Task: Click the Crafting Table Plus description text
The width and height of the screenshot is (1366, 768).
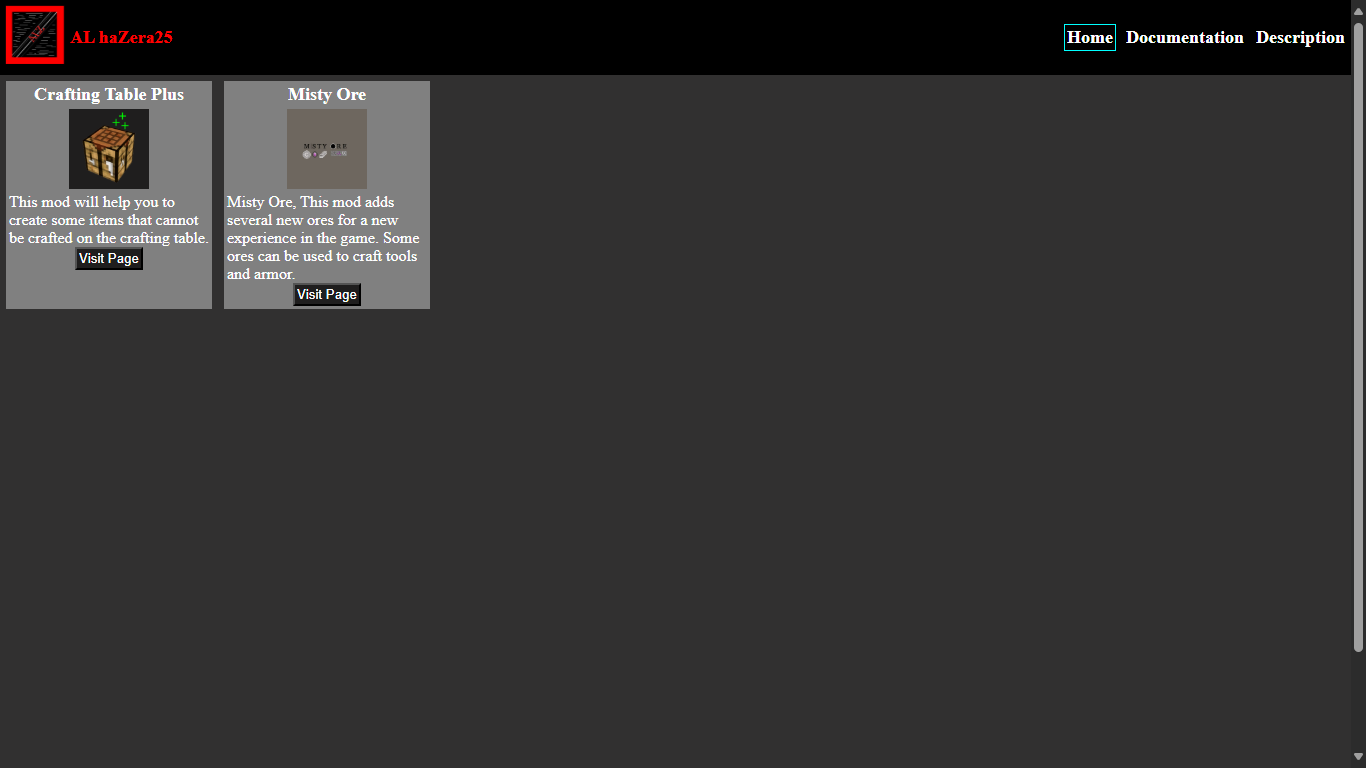Action: tap(109, 220)
